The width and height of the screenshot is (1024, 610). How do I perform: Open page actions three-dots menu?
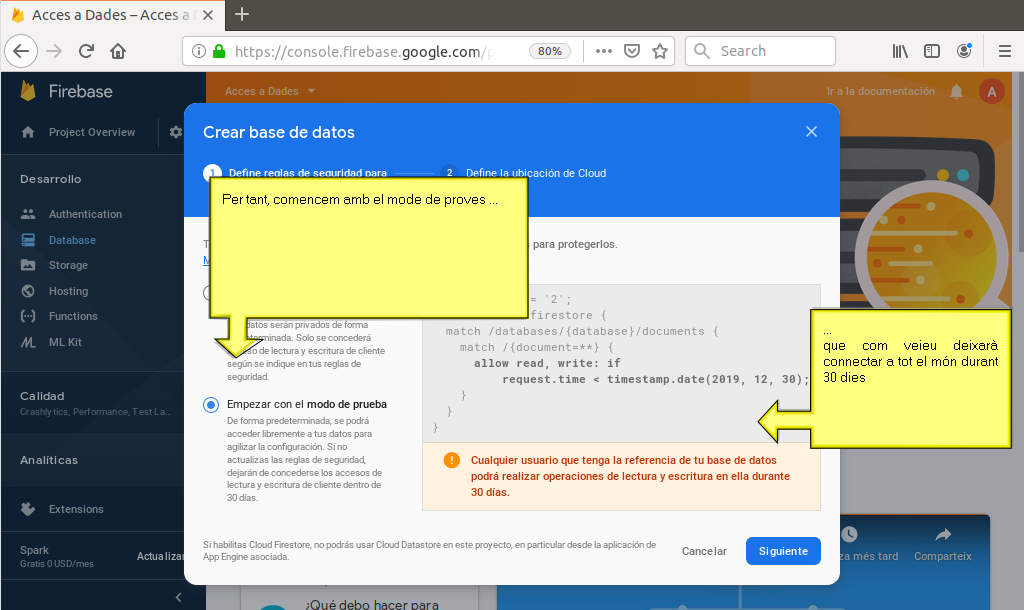click(603, 51)
